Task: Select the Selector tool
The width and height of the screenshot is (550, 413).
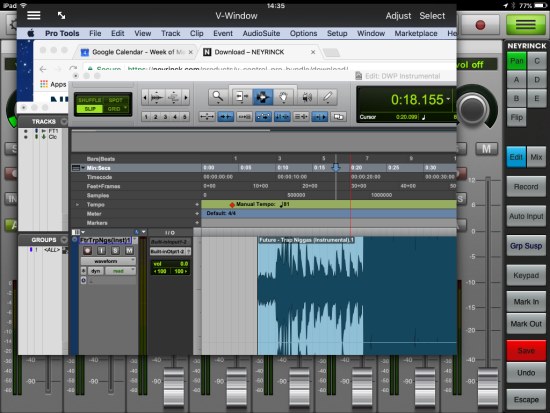Action: (x=262, y=97)
